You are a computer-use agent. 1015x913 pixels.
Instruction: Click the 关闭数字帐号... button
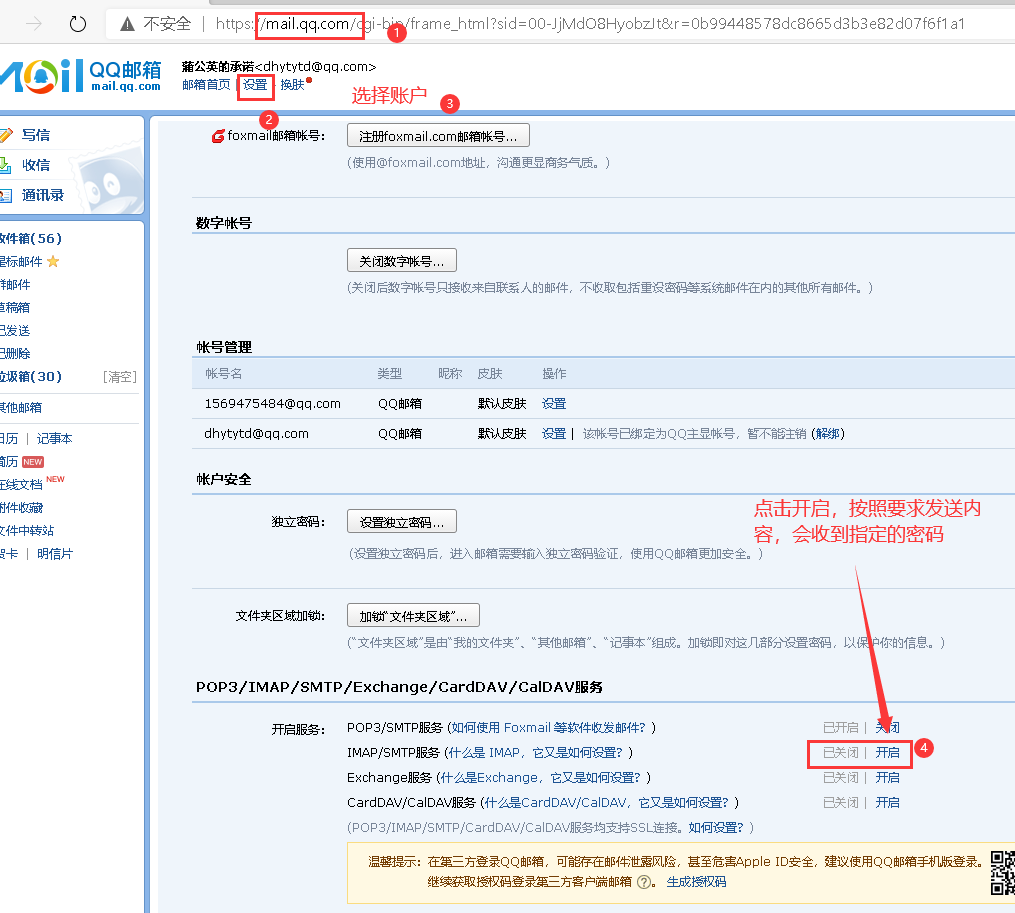click(x=402, y=261)
